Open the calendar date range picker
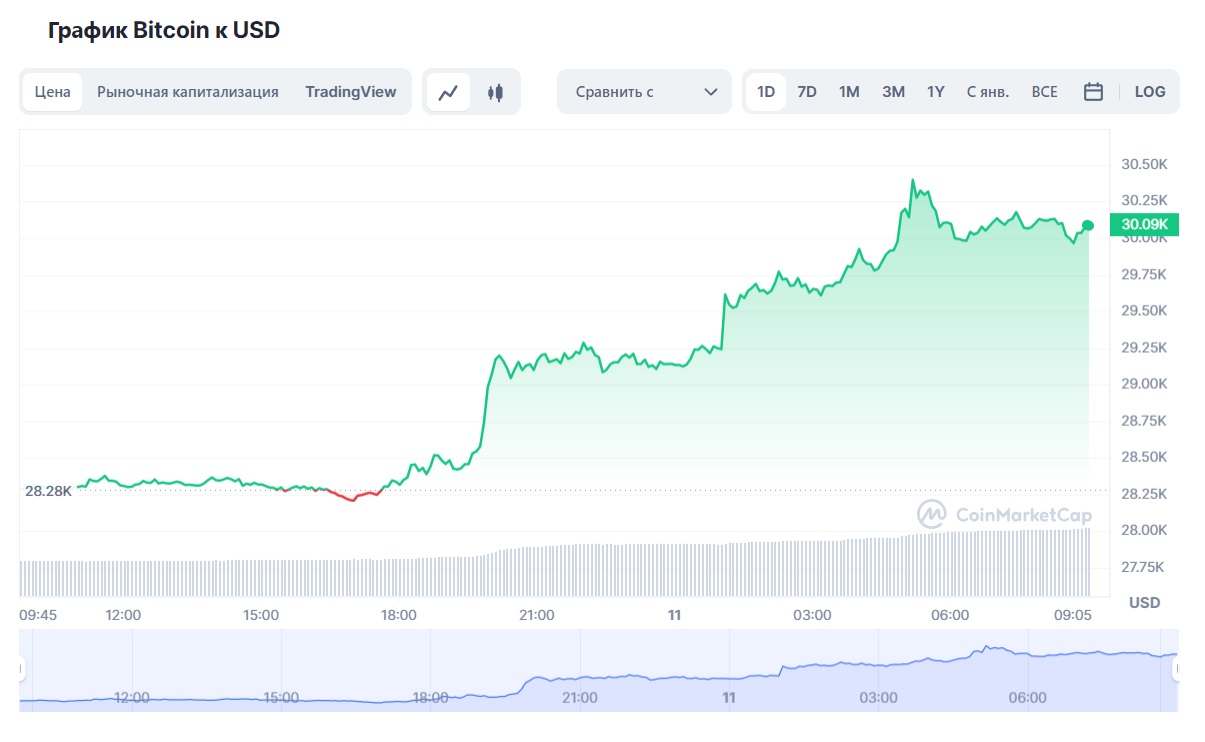 point(1093,92)
